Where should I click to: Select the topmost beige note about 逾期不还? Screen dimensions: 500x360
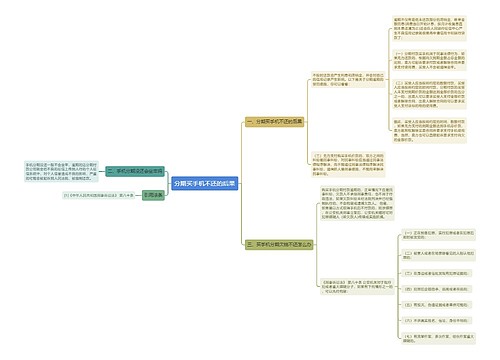pyautogui.click(x=429, y=28)
